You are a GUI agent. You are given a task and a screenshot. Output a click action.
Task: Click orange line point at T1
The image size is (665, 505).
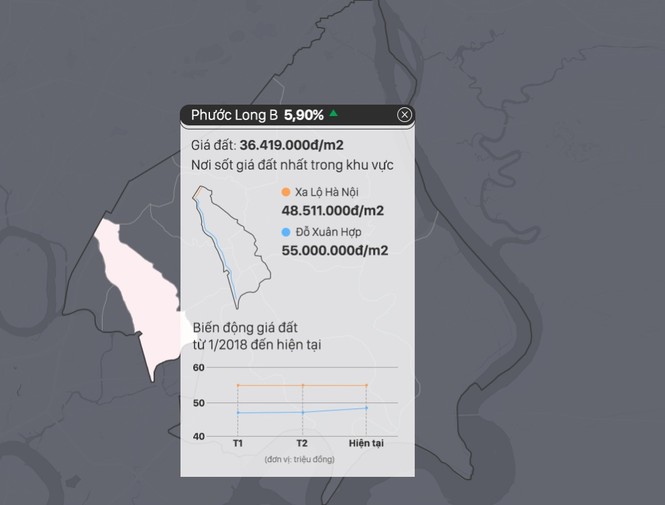pyautogui.click(x=238, y=385)
